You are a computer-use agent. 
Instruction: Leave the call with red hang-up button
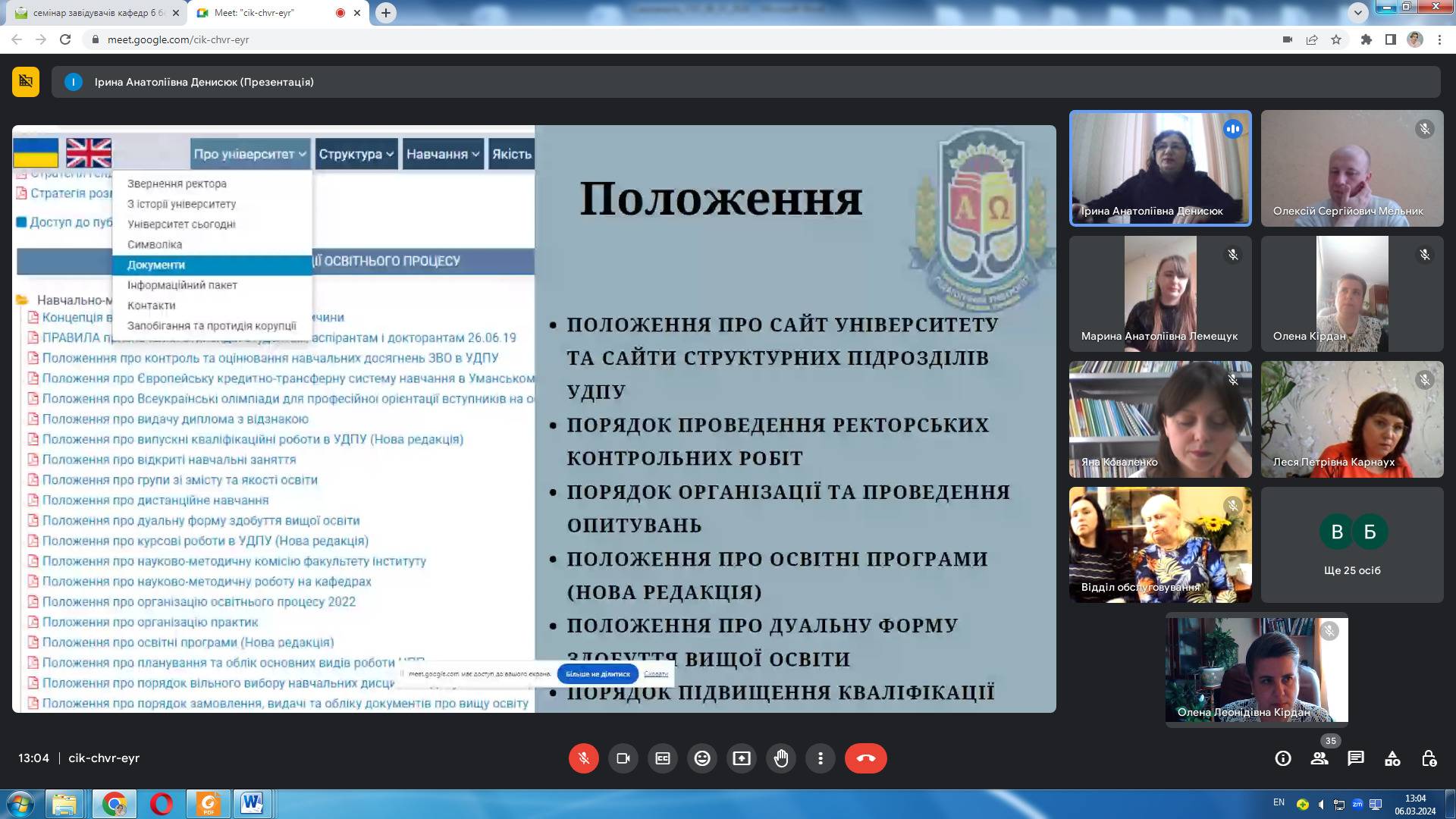tap(866, 758)
